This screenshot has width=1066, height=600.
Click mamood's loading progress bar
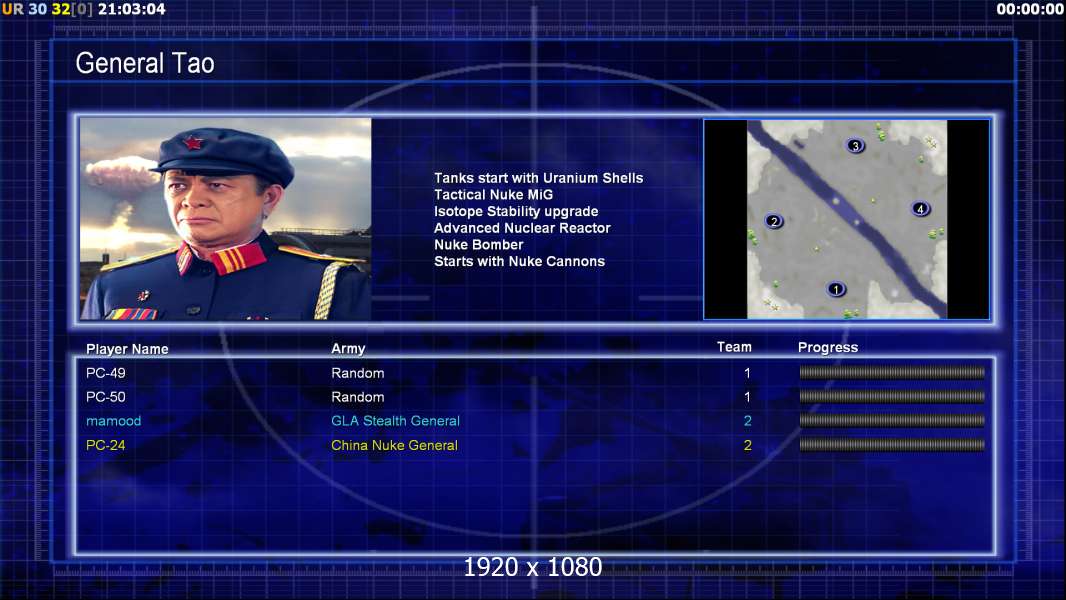pos(892,421)
